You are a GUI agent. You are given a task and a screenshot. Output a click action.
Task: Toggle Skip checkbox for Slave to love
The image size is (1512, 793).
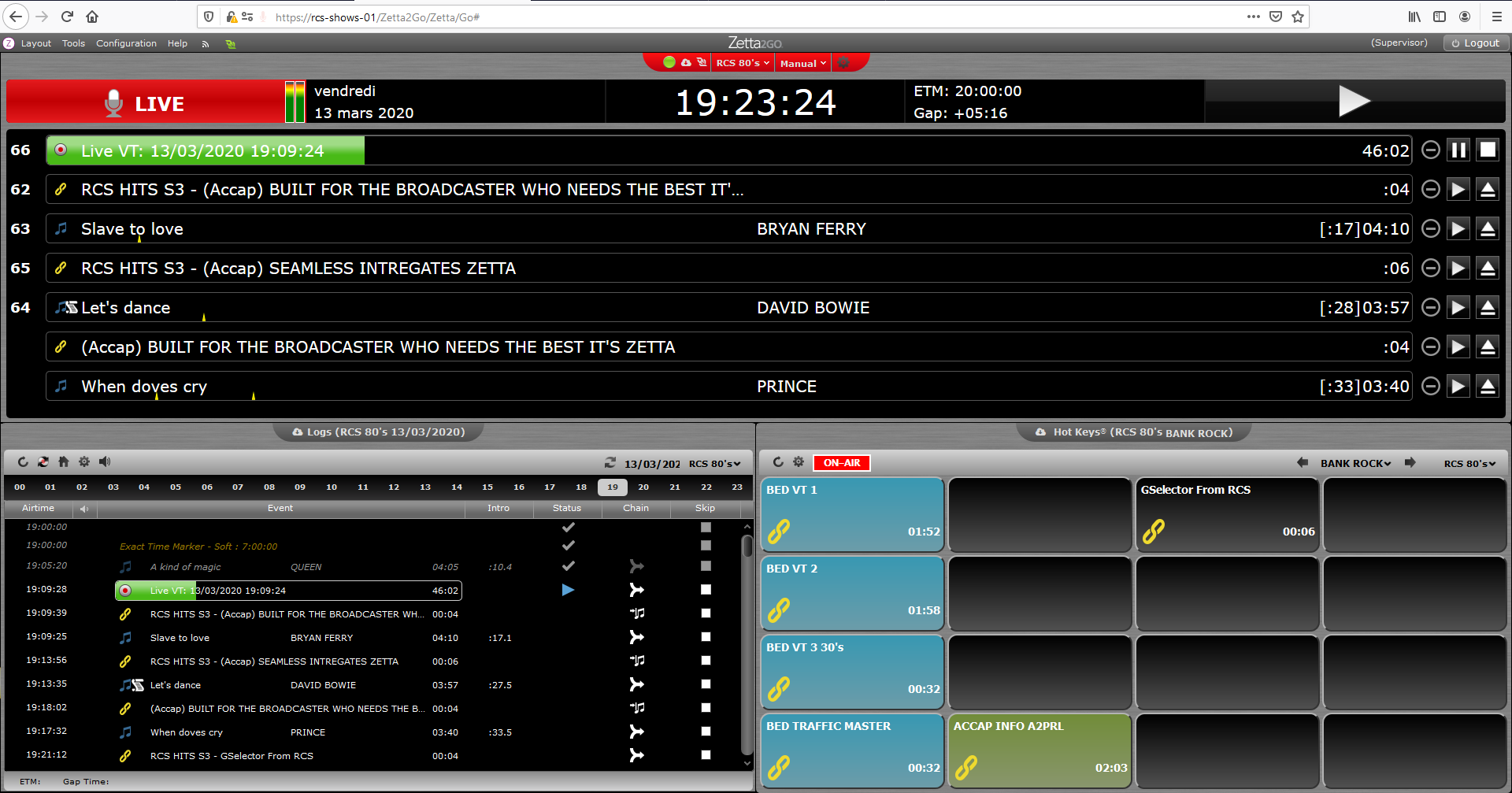(x=706, y=637)
